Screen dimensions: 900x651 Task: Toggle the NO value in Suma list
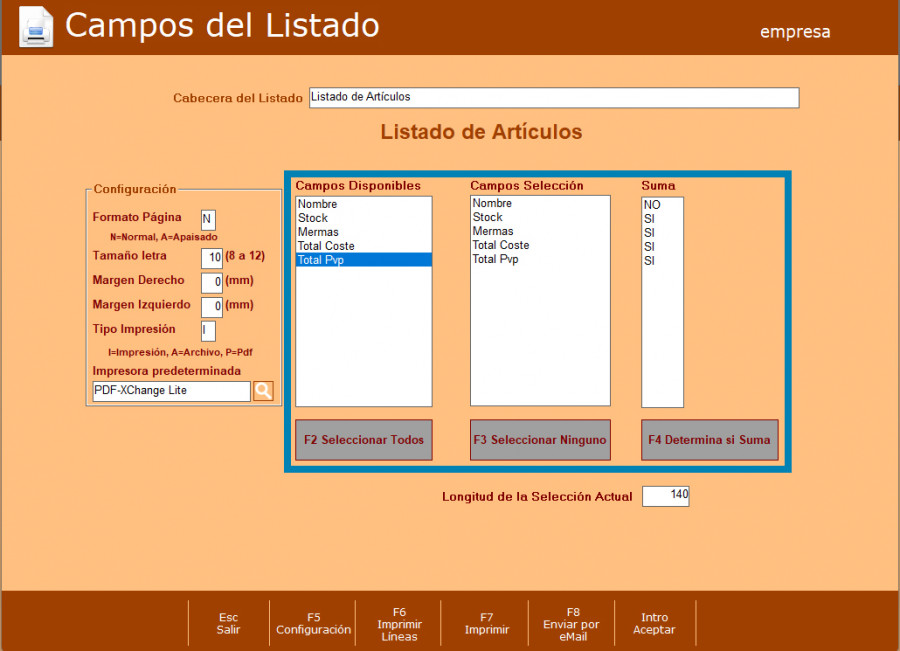(x=652, y=205)
